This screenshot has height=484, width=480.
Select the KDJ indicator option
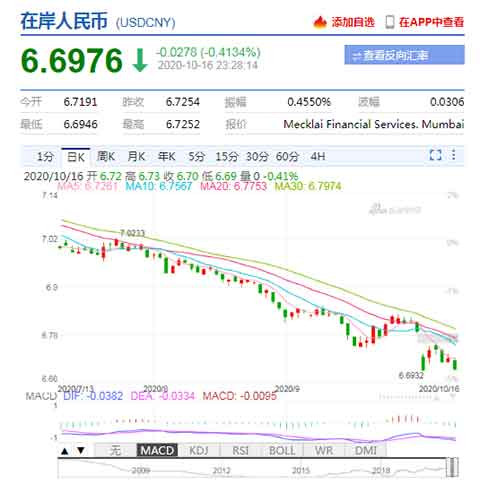[199, 451]
